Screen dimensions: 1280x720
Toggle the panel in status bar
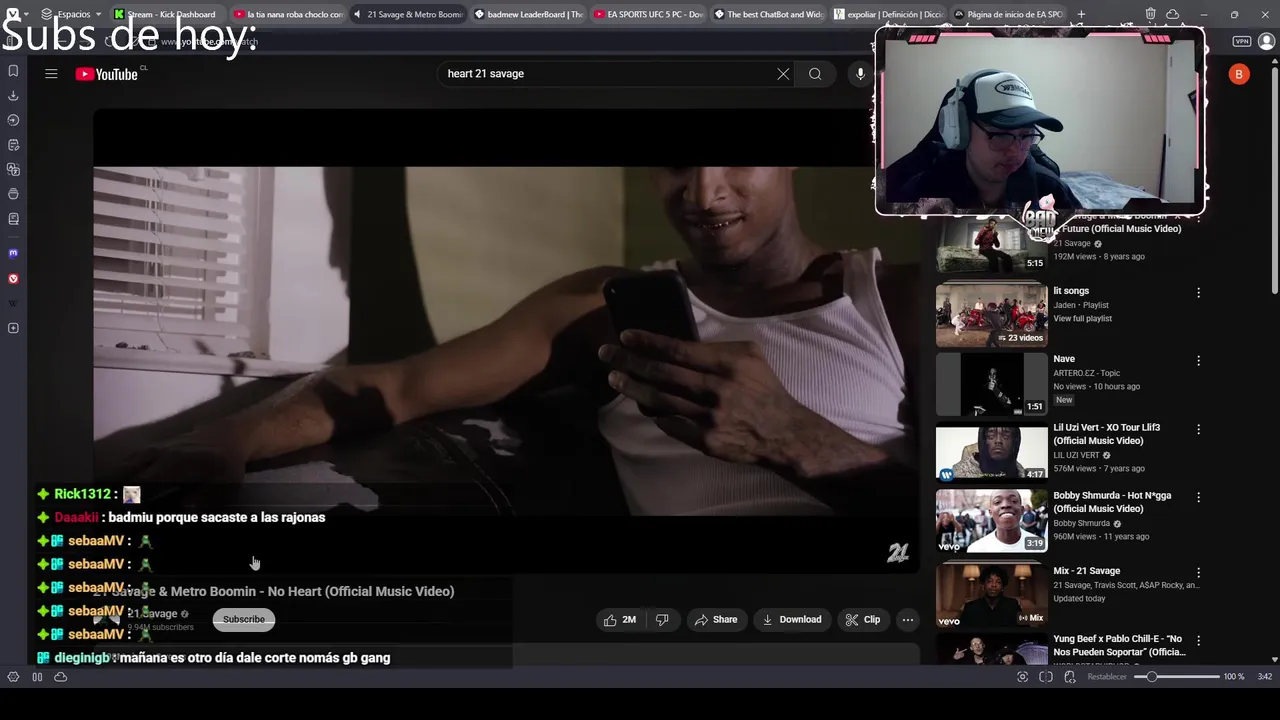pos(13,677)
